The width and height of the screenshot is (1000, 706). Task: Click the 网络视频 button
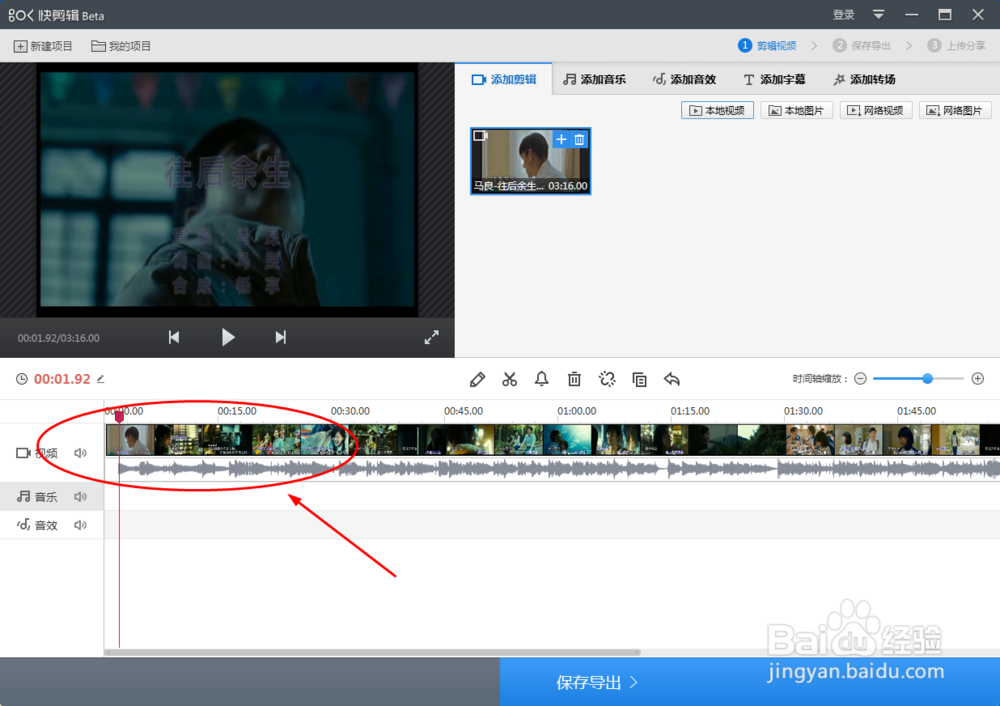[x=876, y=110]
